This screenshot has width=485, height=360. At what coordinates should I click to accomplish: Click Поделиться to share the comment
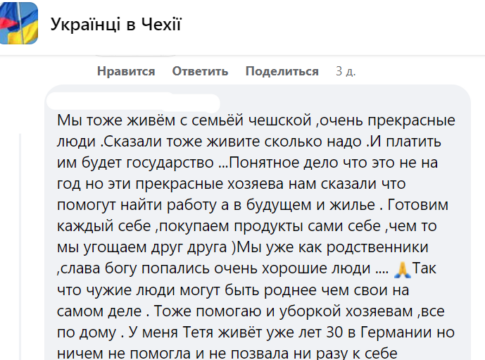pyautogui.click(x=282, y=71)
